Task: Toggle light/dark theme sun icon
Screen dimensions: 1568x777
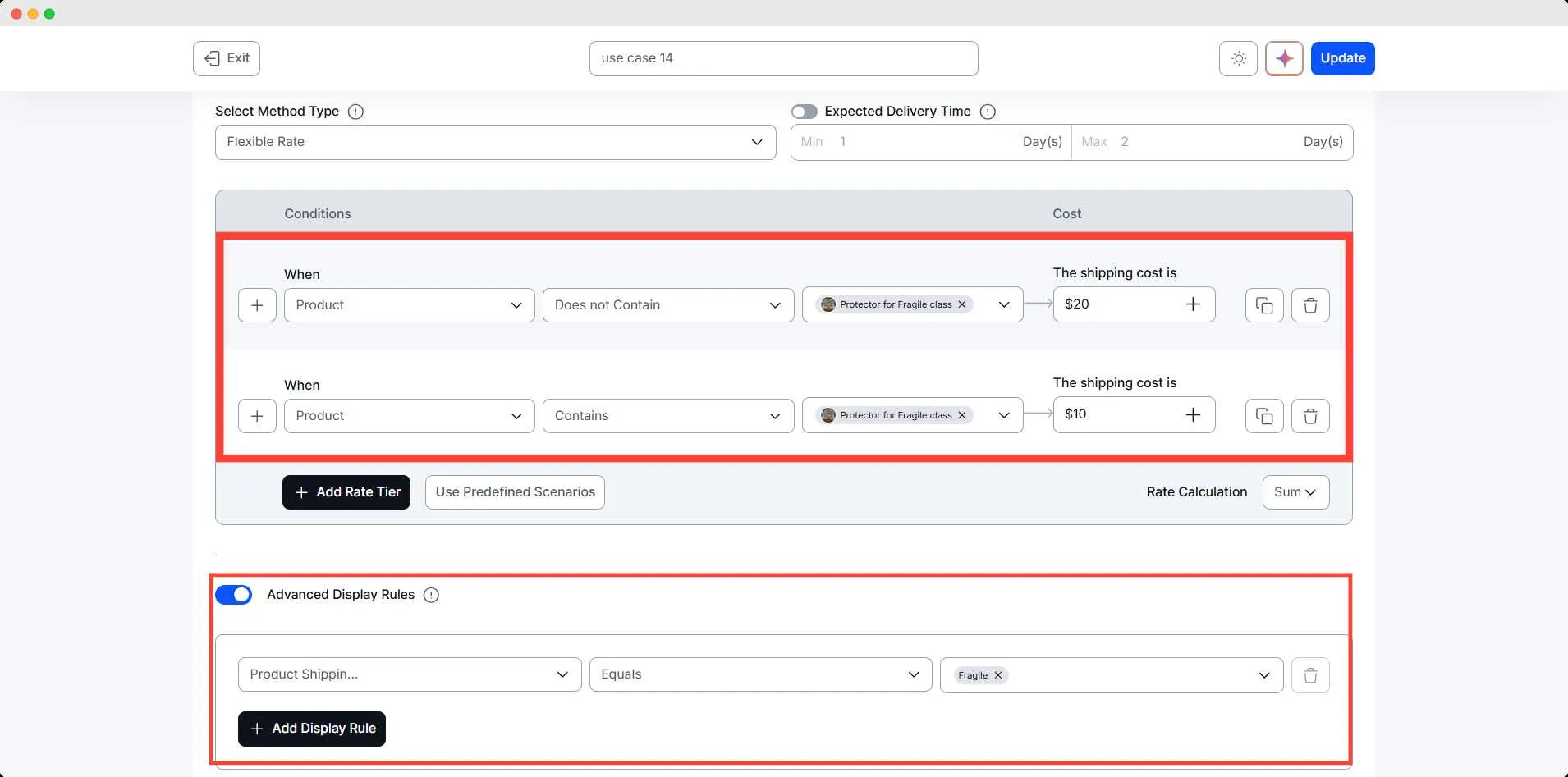Action: click(x=1238, y=58)
